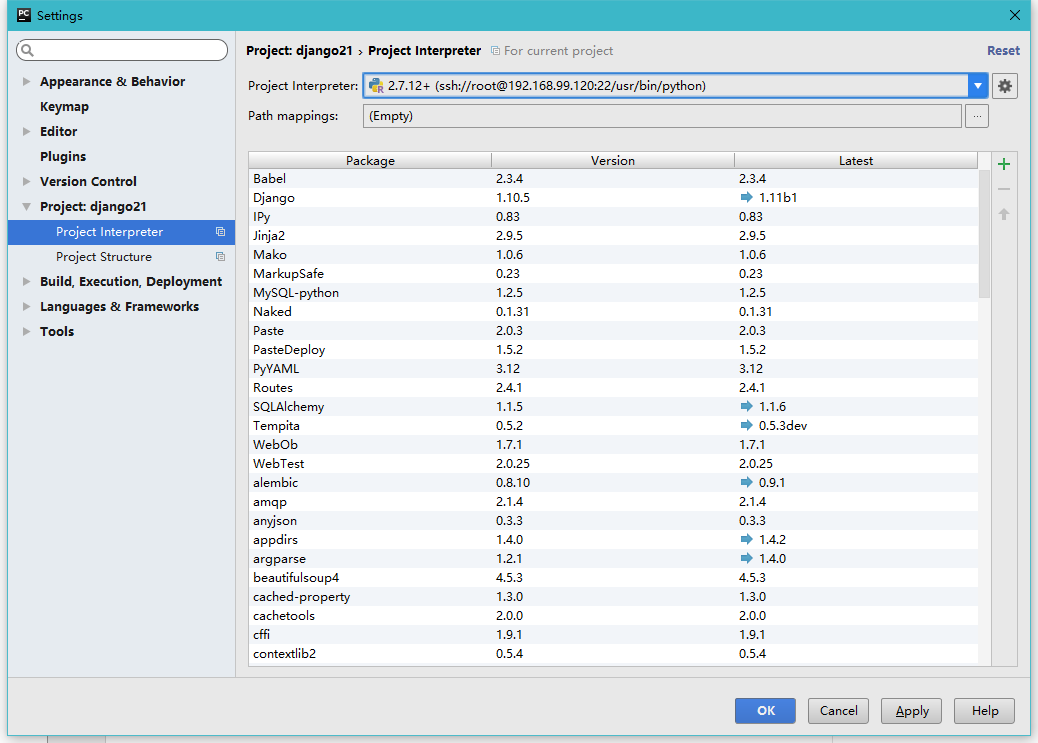Open Version Control settings
Viewport: 1038px width, 743px height.
[x=88, y=181]
